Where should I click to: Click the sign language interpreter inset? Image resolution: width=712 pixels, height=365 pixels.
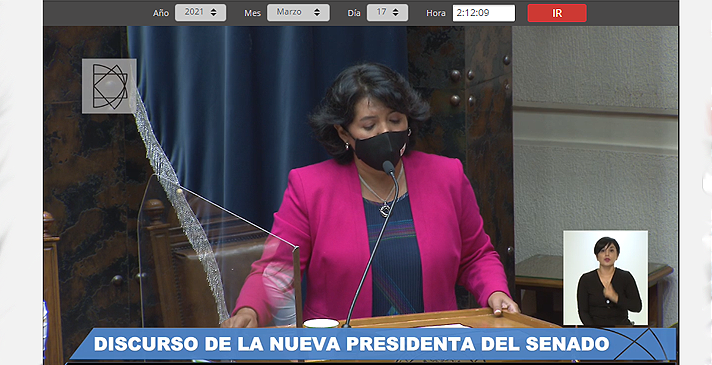605,278
